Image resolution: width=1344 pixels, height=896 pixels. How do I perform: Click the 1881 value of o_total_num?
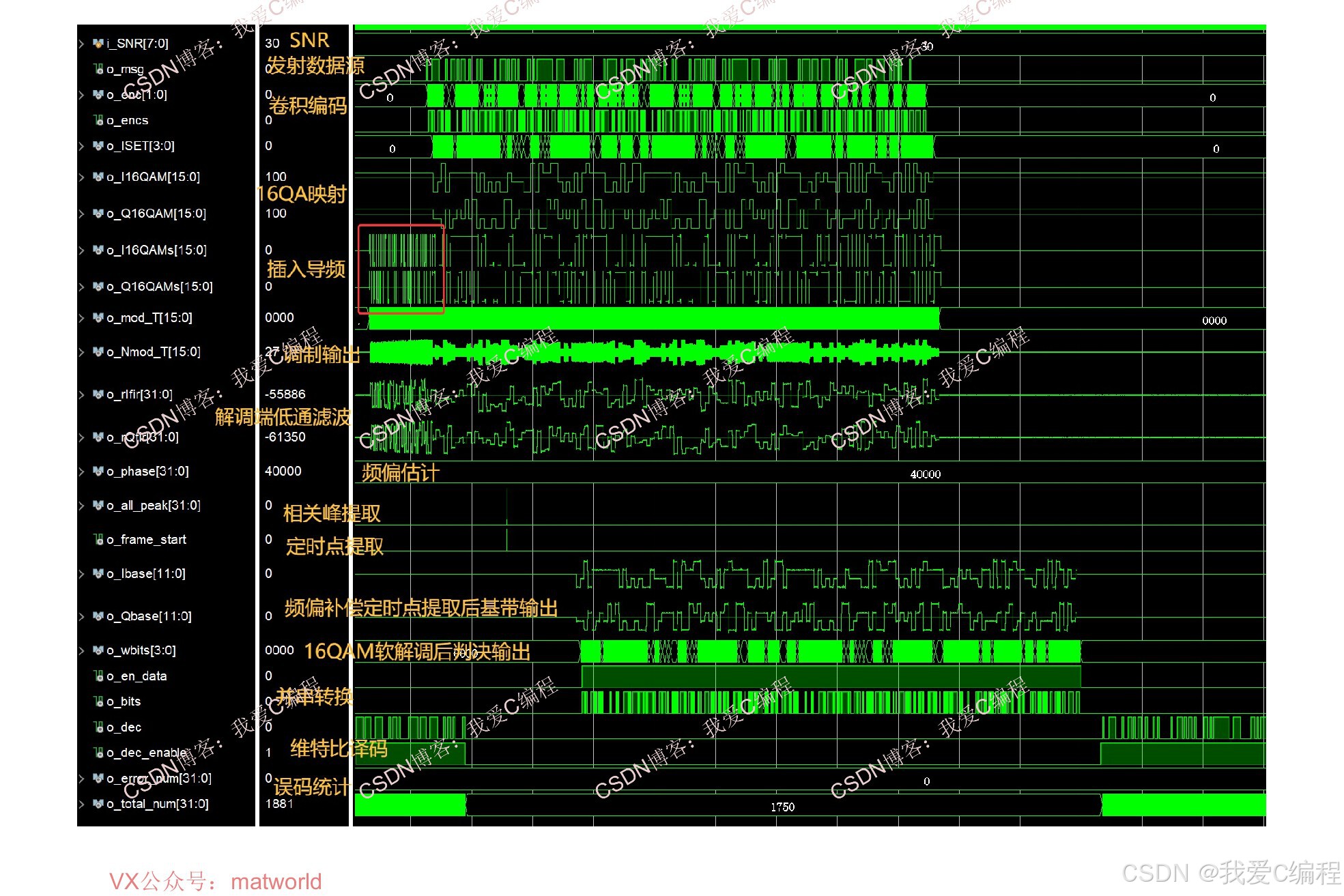click(279, 804)
